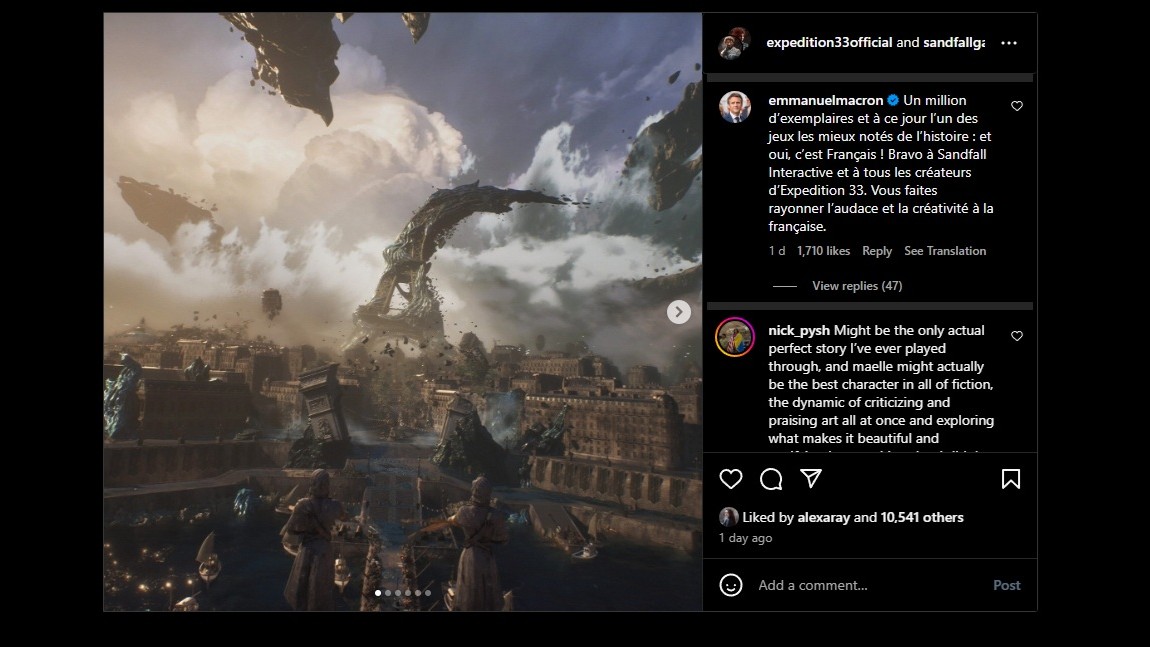The width and height of the screenshot is (1150, 647).
Task: View the 10,541 others who liked
Action: click(922, 517)
